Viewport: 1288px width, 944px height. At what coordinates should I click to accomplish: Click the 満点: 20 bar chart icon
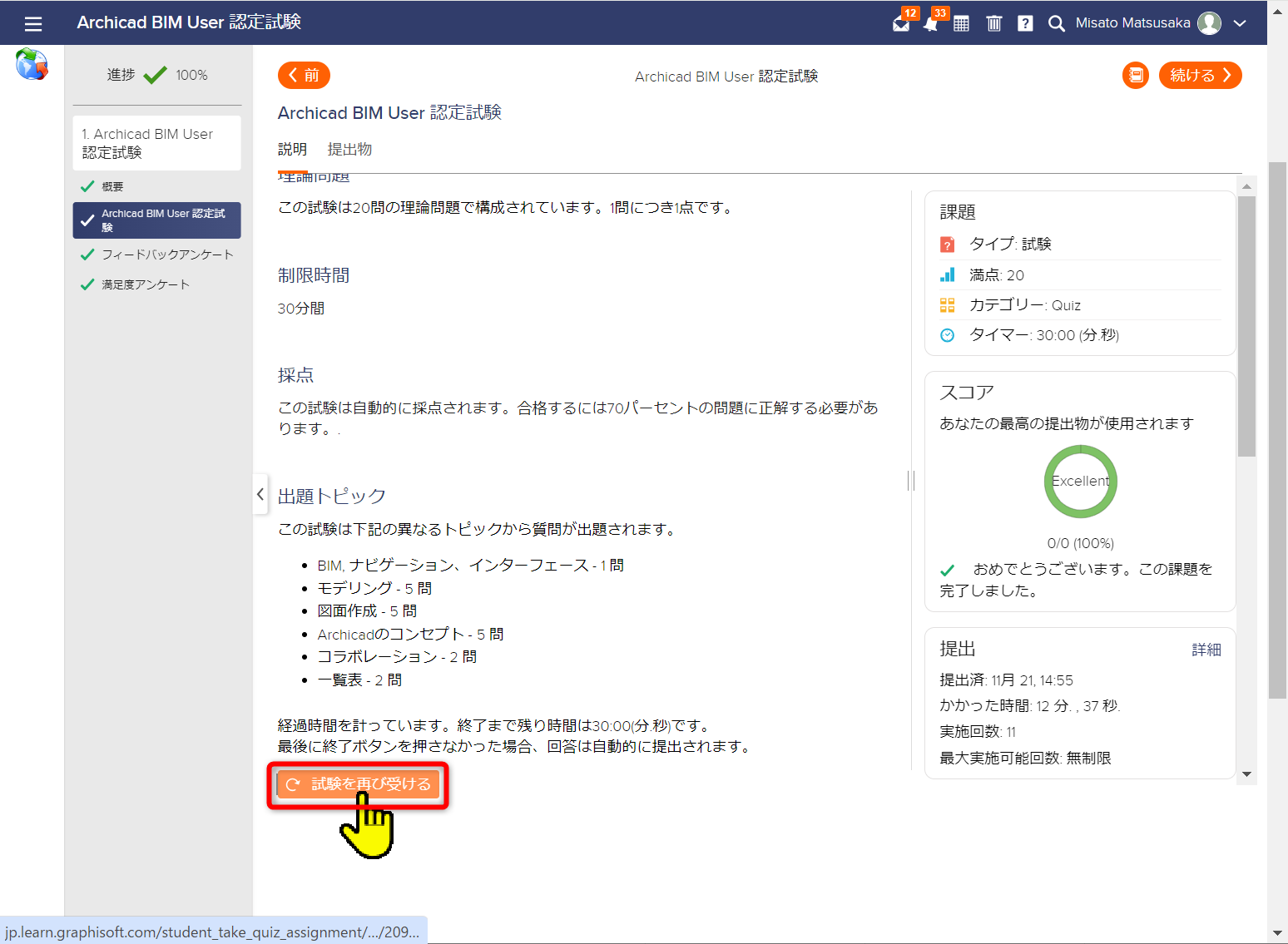947,274
